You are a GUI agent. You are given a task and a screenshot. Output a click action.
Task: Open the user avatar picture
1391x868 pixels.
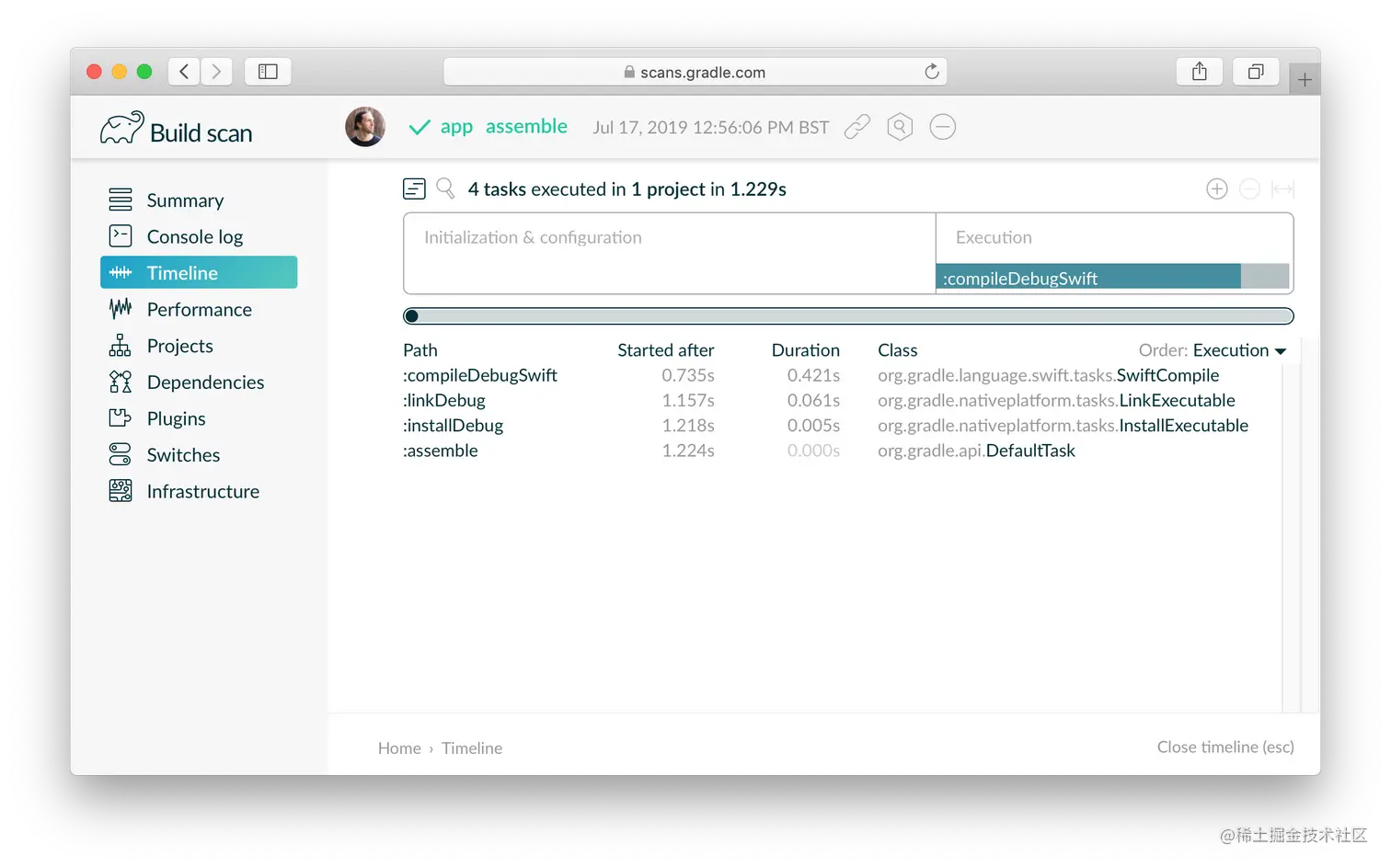[365, 127]
